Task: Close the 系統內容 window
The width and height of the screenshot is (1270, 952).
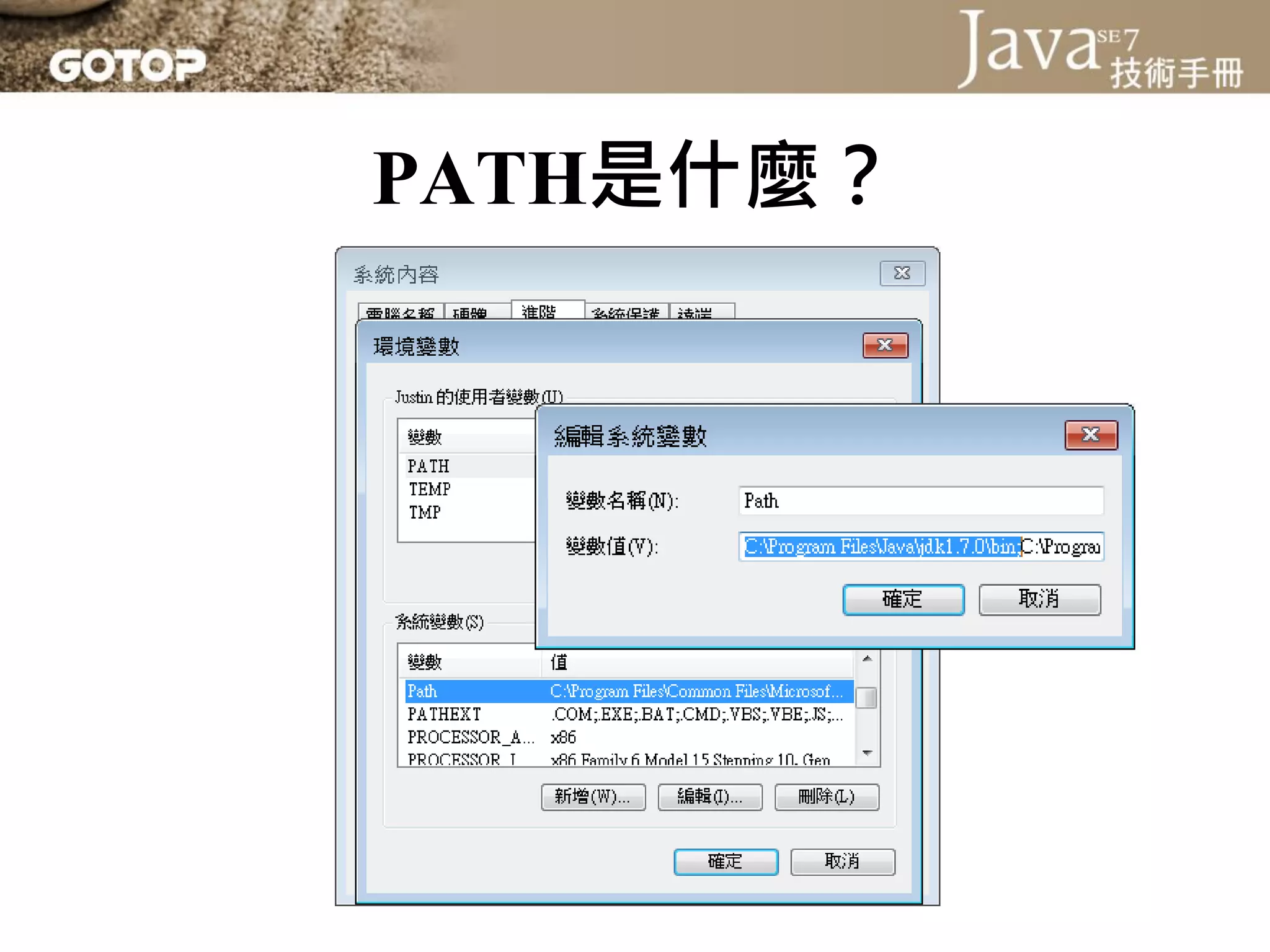Action: (902, 273)
